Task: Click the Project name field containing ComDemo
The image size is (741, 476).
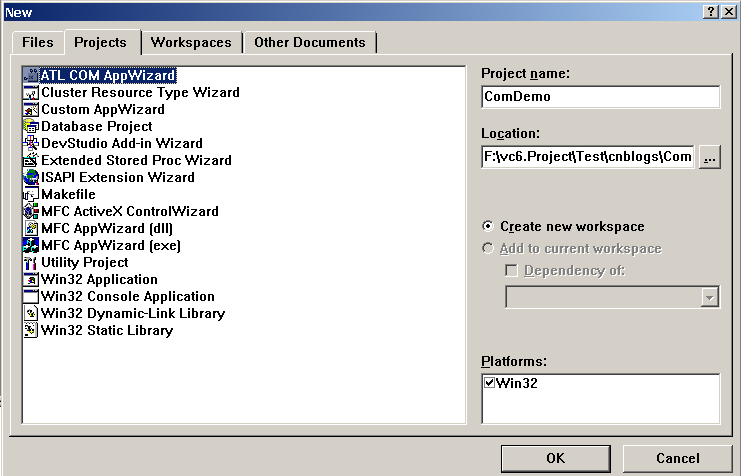Action: click(x=601, y=97)
